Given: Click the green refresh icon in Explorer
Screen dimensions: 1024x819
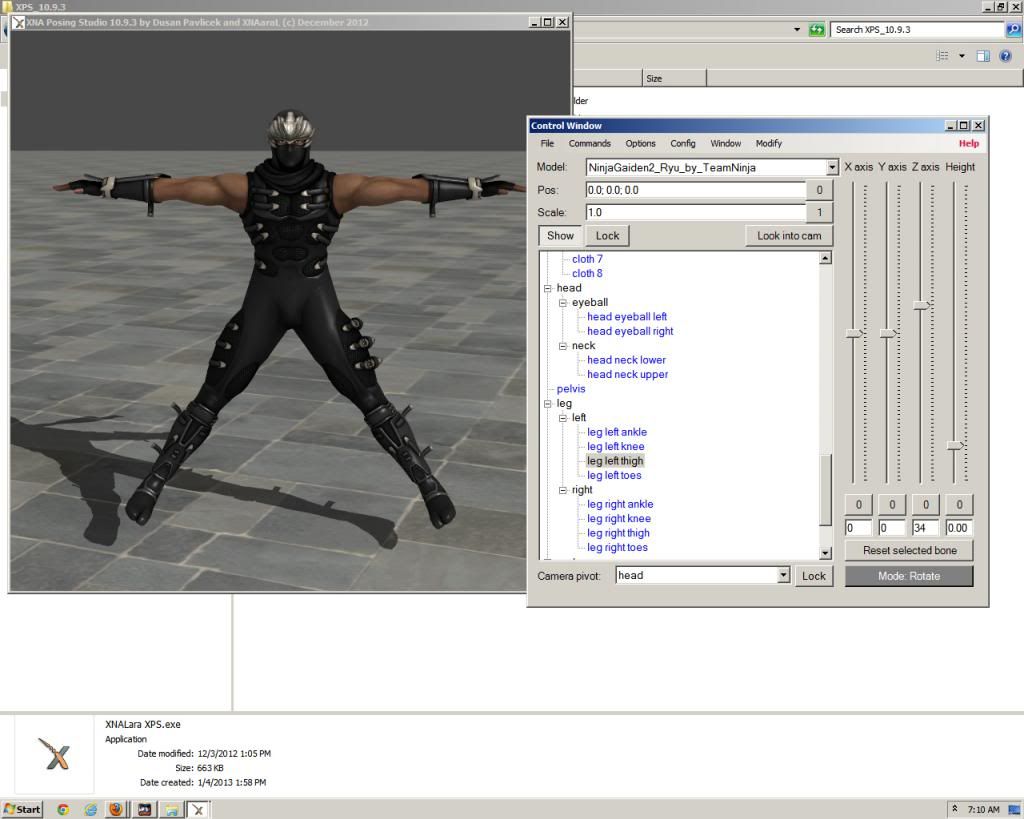Looking at the screenshot, I should tap(817, 30).
